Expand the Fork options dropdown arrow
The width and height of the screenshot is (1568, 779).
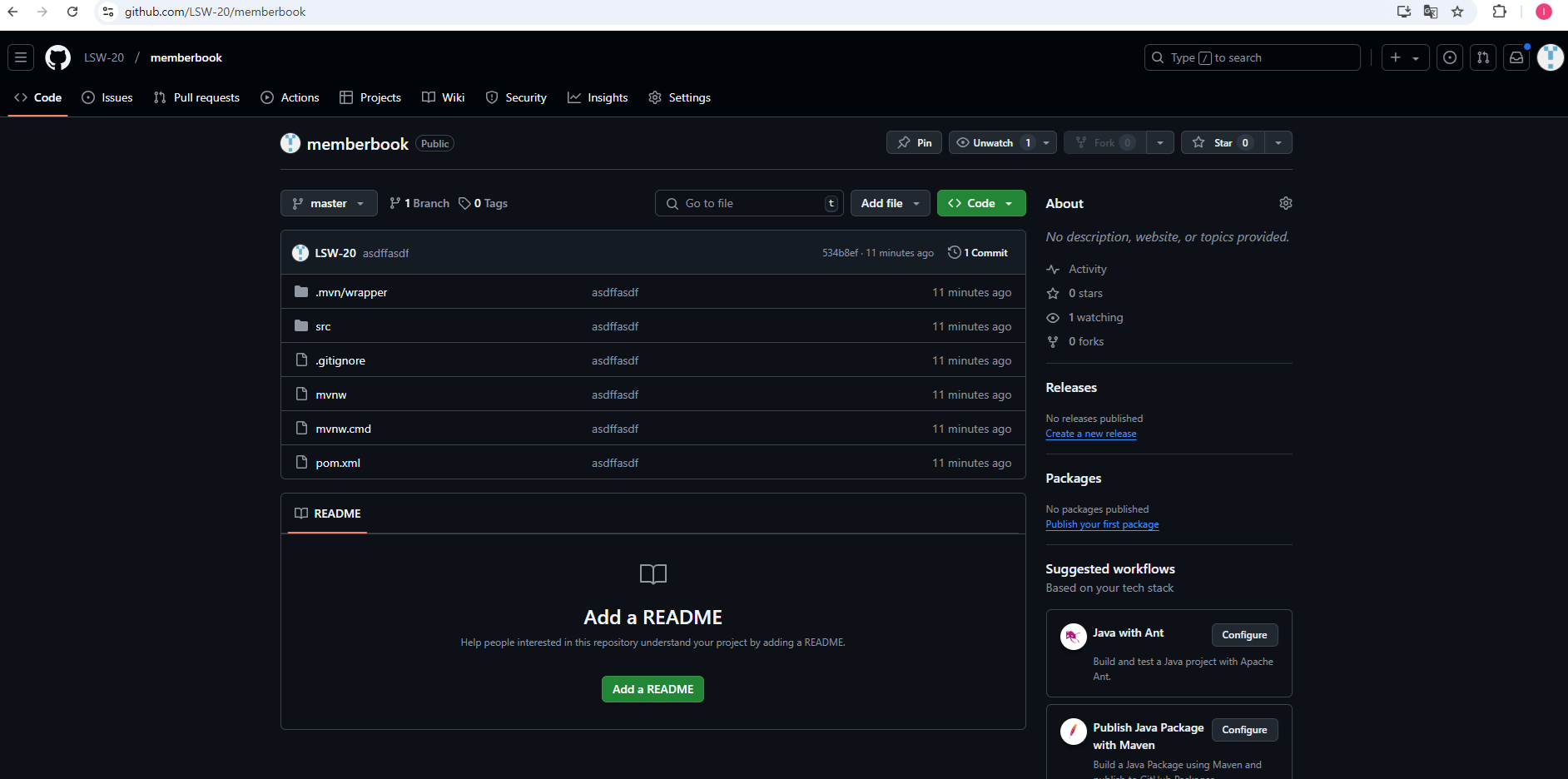(1160, 142)
